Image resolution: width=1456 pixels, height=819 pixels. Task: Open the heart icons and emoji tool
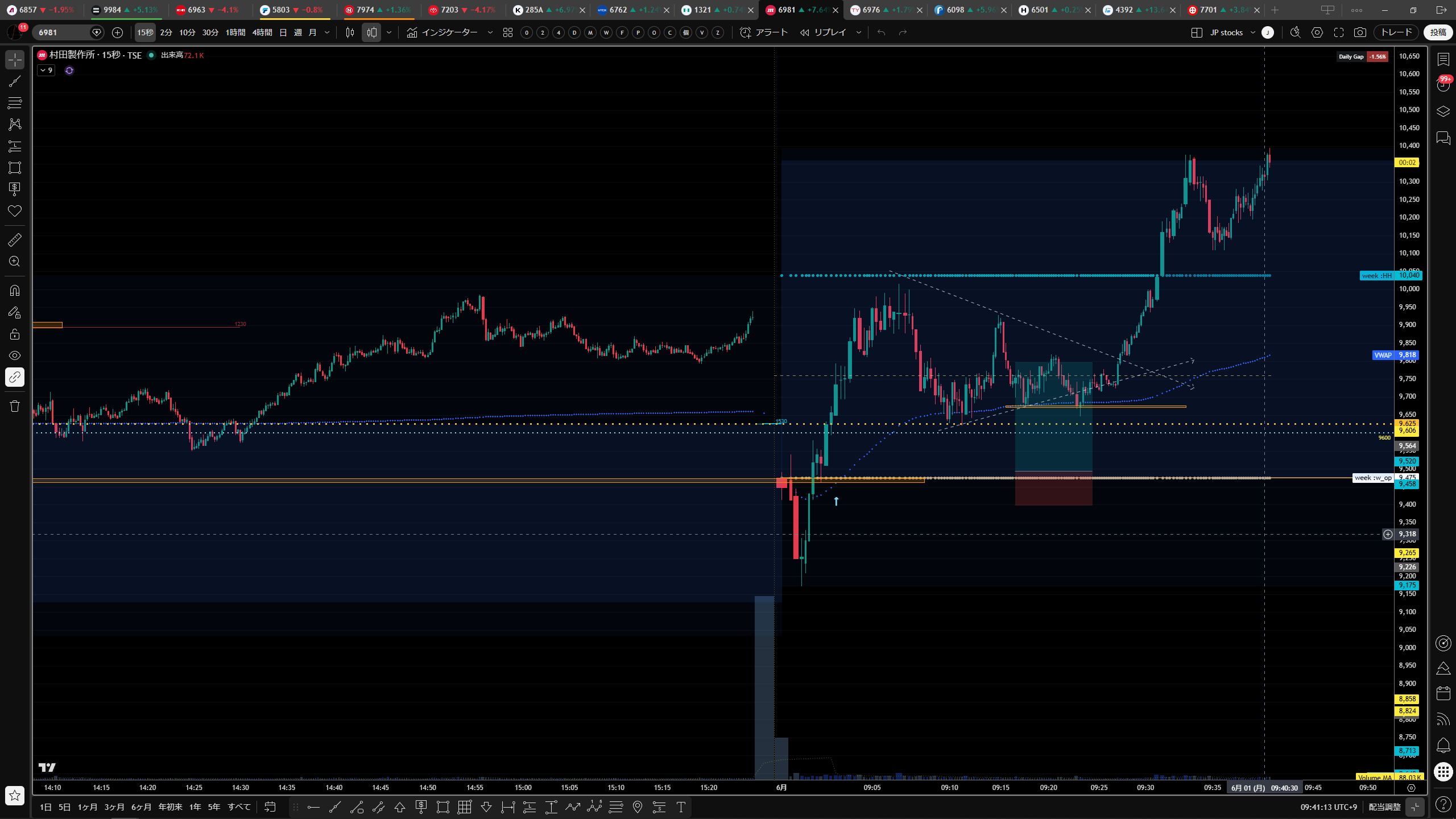click(x=15, y=211)
